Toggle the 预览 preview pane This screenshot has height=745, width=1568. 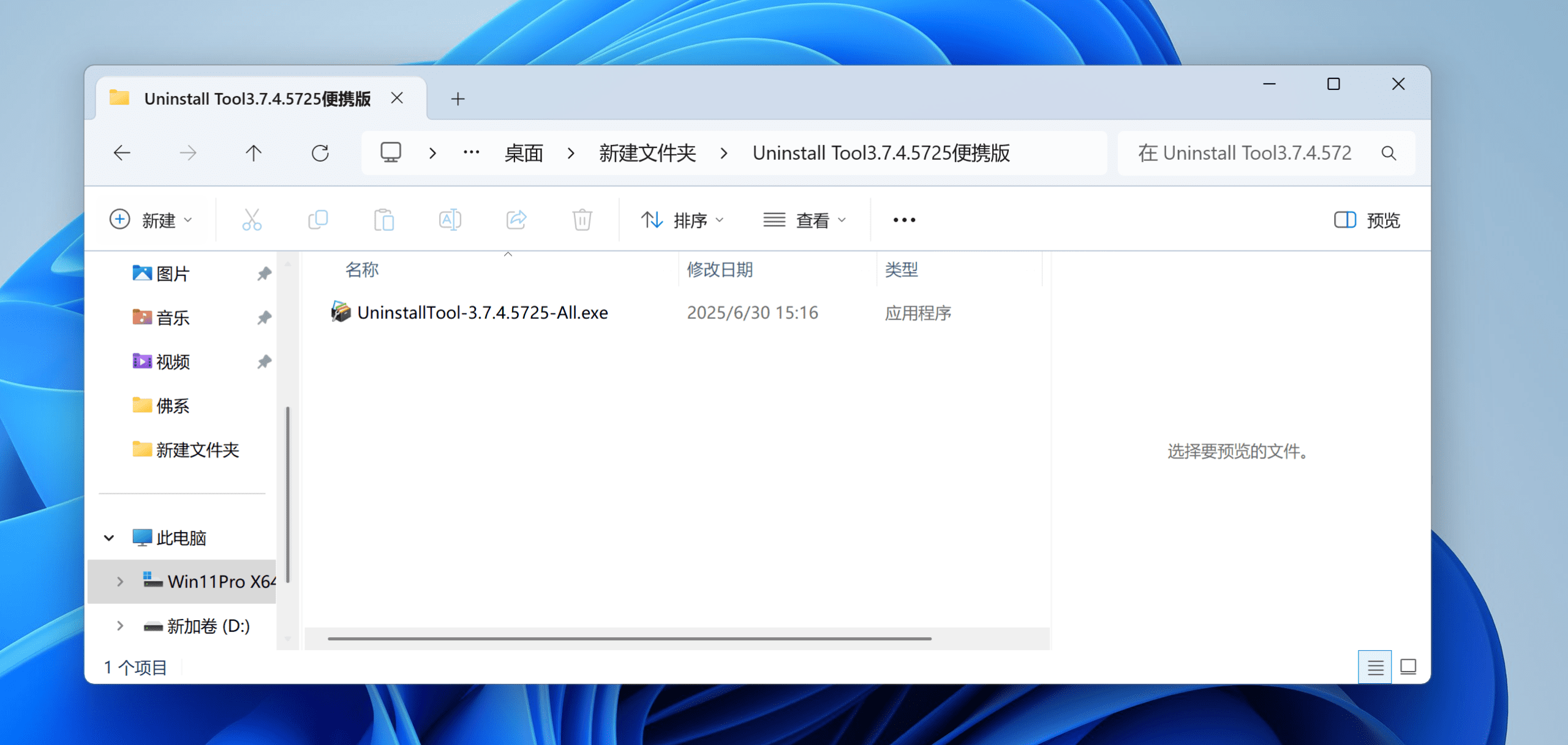pyautogui.click(x=1367, y=220)
